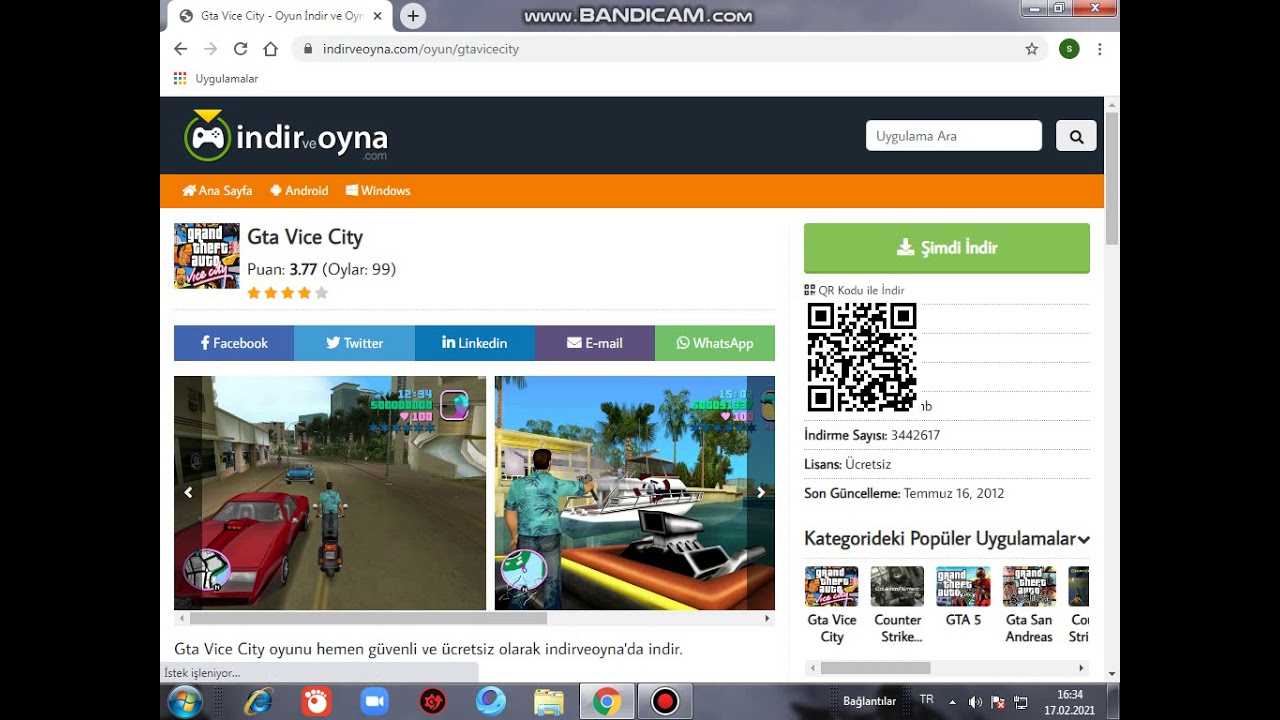Share on Twitter
This screenshot has height=720, width=1280.
pyautogui.click(x=354, y=343)
